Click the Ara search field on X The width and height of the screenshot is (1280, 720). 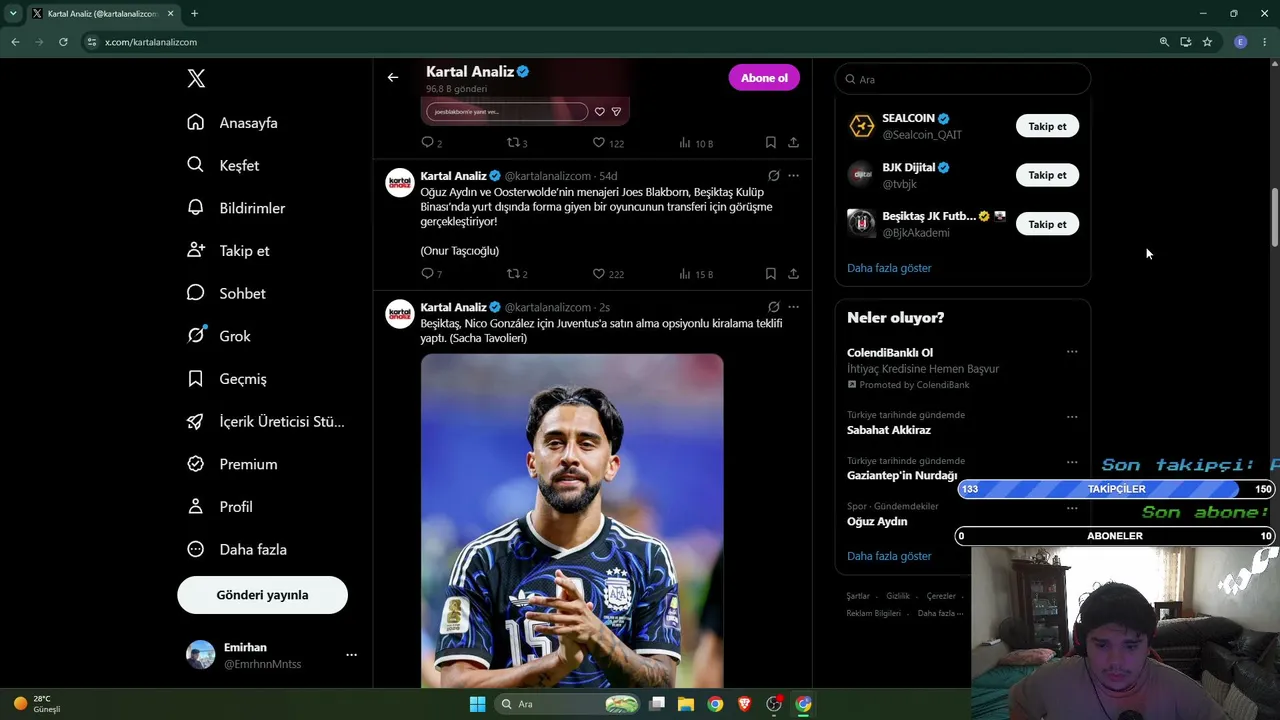pos(963,79)
